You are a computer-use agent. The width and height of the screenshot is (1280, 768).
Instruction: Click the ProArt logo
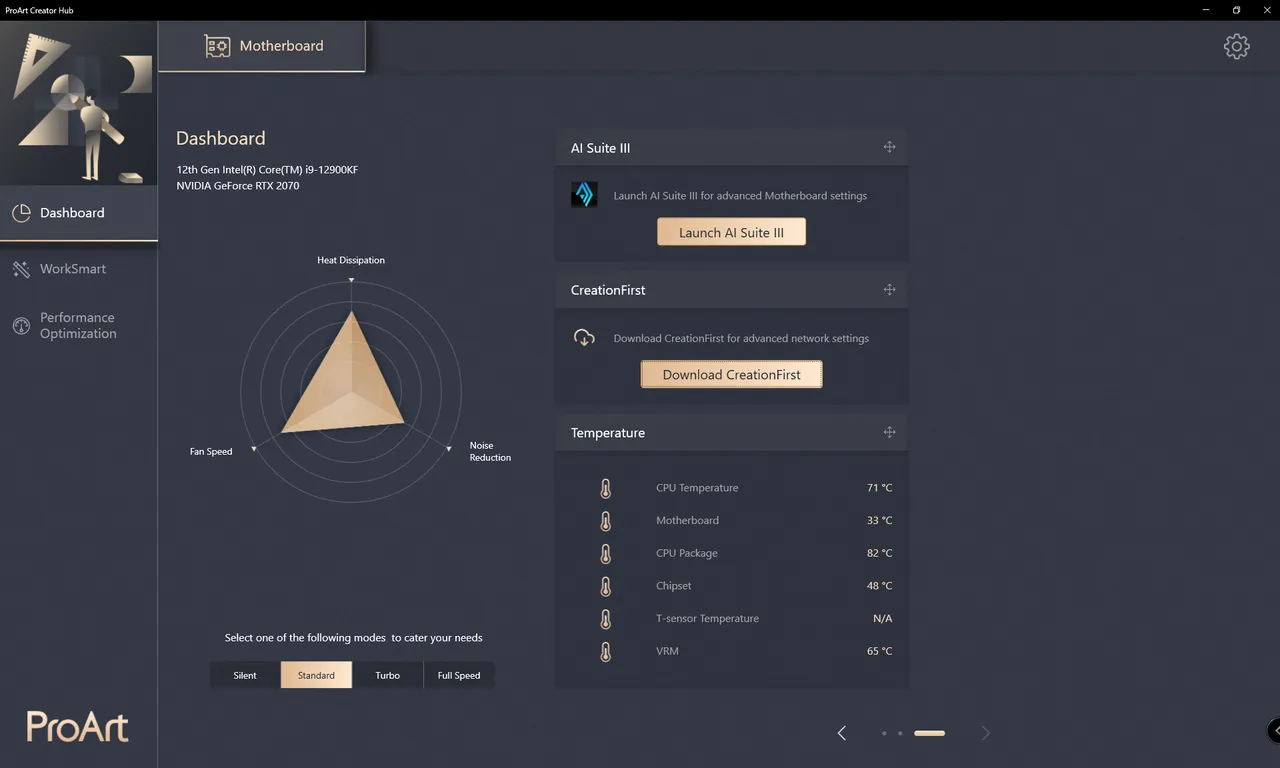tap(78, 726)
